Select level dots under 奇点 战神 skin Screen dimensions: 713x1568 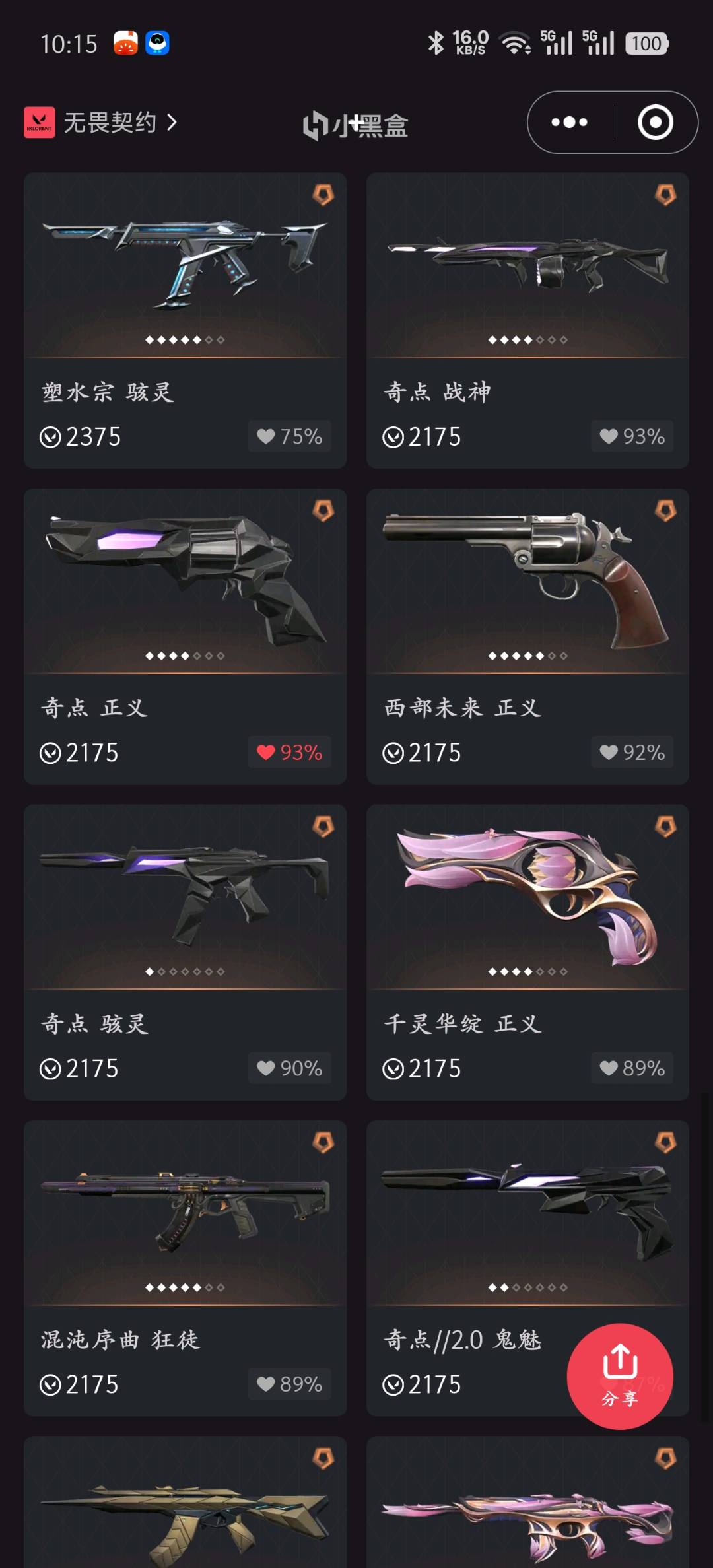click(x=527, y=340)
